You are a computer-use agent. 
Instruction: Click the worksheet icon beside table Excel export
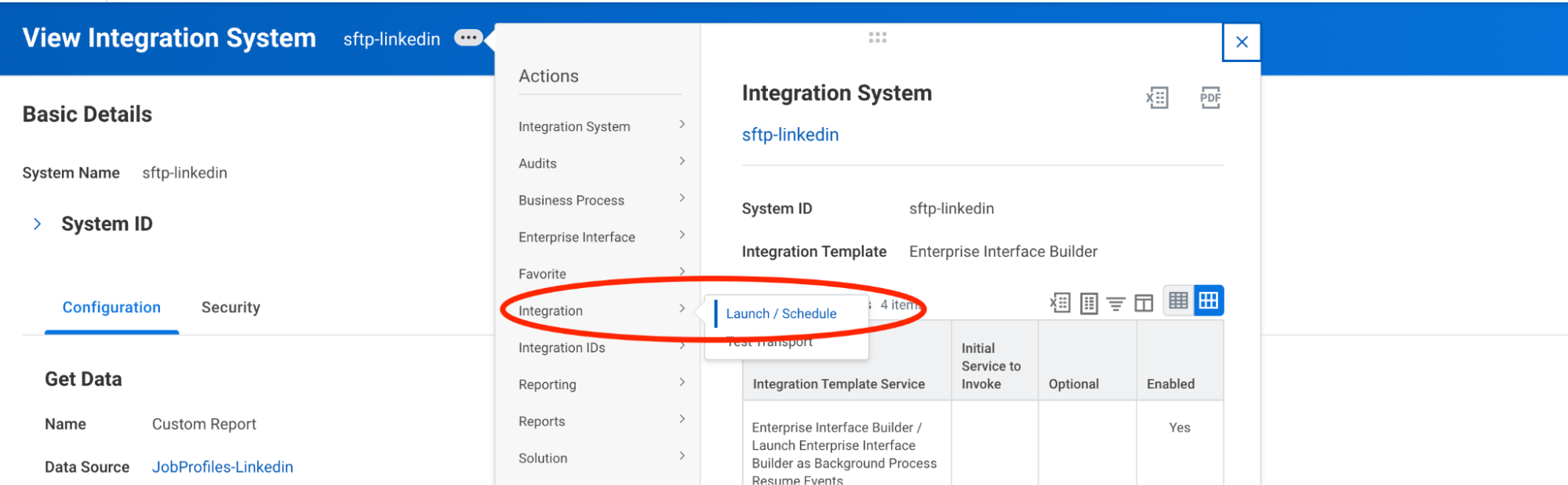click(1089, 303)
